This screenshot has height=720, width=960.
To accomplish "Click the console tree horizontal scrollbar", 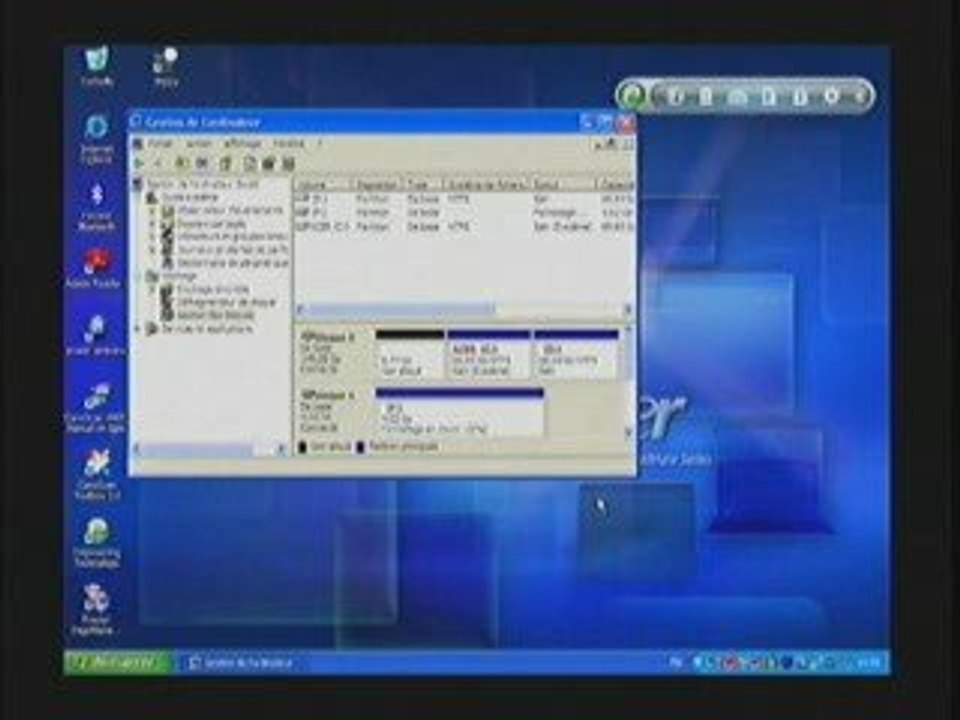I will pos(210,449).
